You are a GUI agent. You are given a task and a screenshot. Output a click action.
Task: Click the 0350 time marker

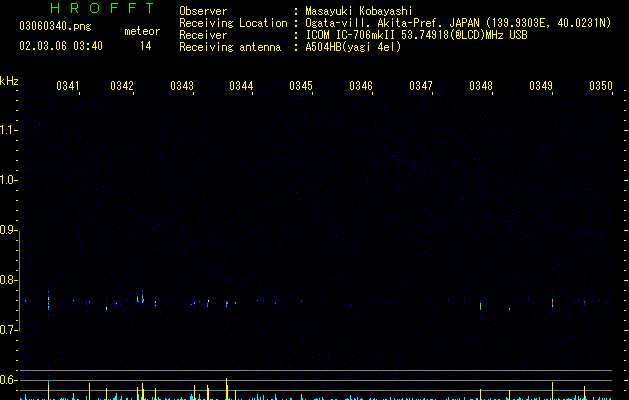601,86
